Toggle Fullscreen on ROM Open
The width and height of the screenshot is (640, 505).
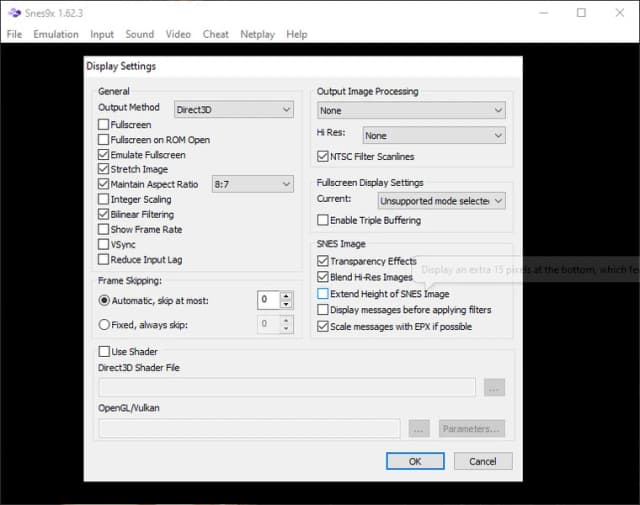click(x=104, y=140)
